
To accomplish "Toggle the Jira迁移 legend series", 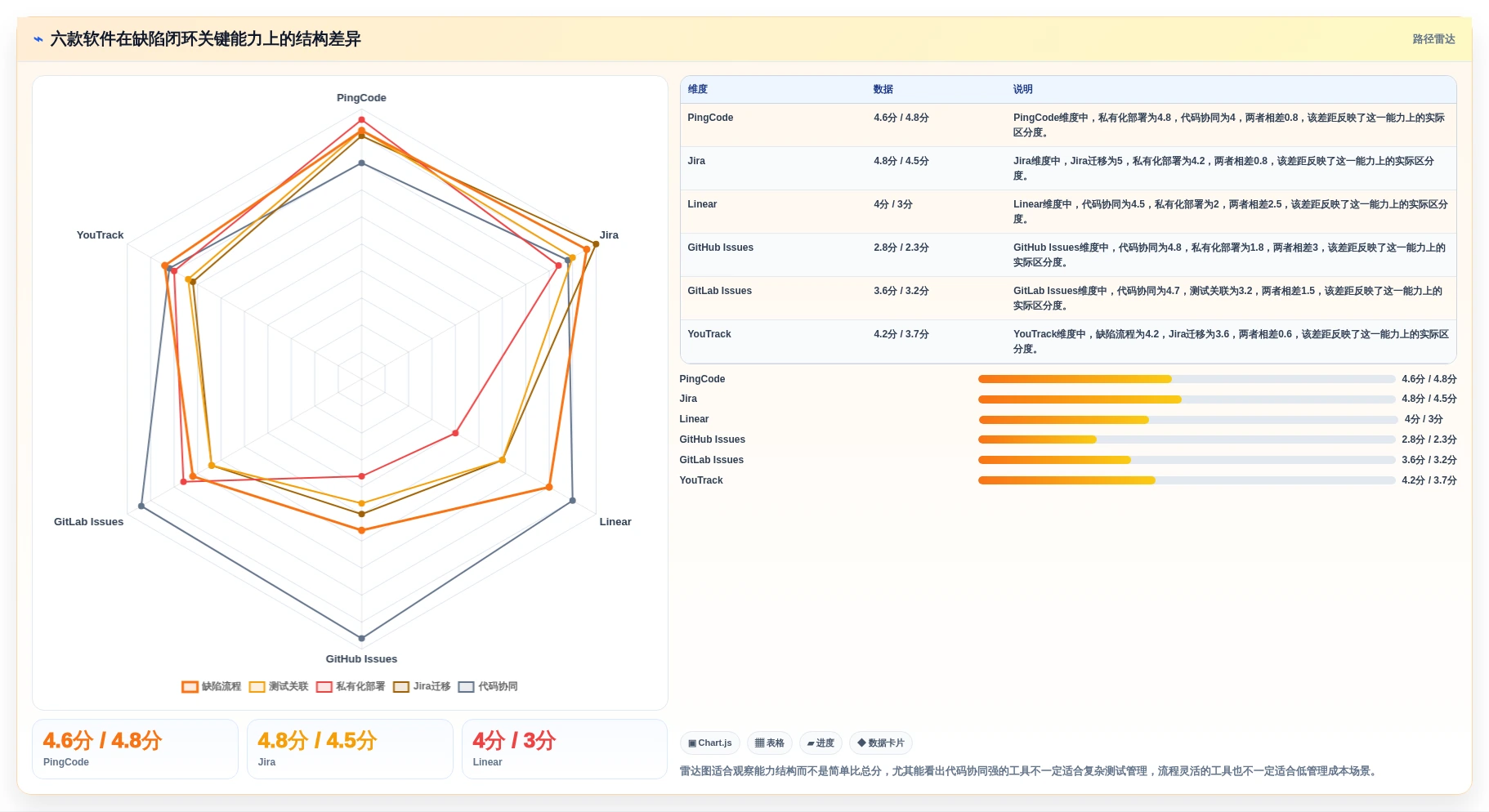I will [x=422, y=686].
